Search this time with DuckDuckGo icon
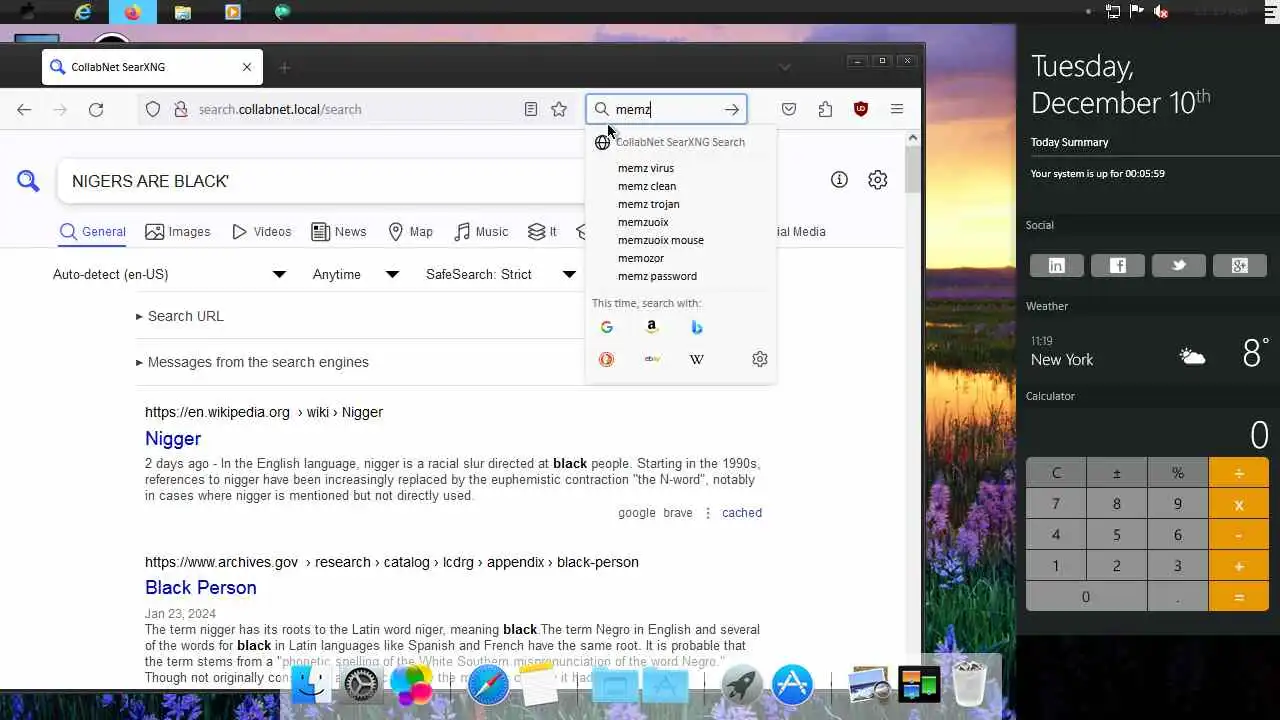 606,359
